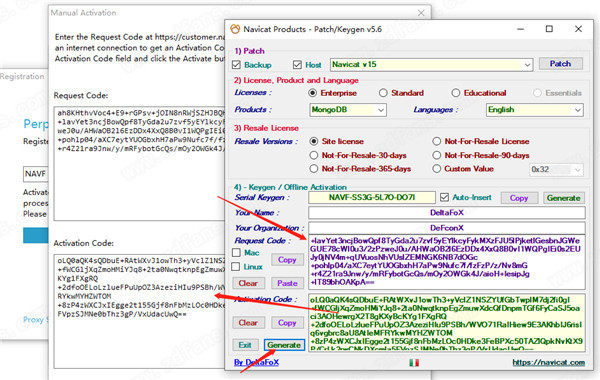Click the Exit button
The width and height of the screenshot is (600, 380).
tap(245, 345)
